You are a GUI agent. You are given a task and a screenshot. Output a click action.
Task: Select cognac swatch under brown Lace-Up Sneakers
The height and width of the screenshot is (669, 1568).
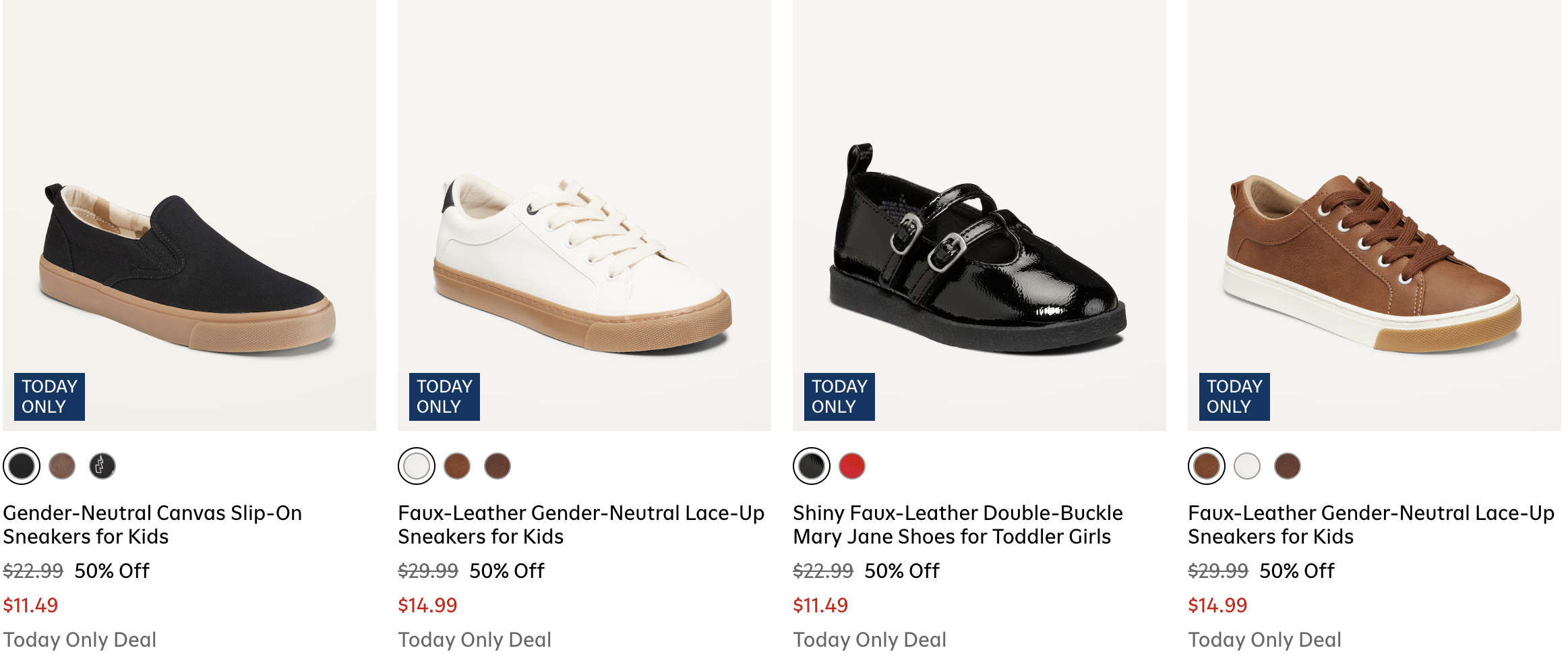1207,466
